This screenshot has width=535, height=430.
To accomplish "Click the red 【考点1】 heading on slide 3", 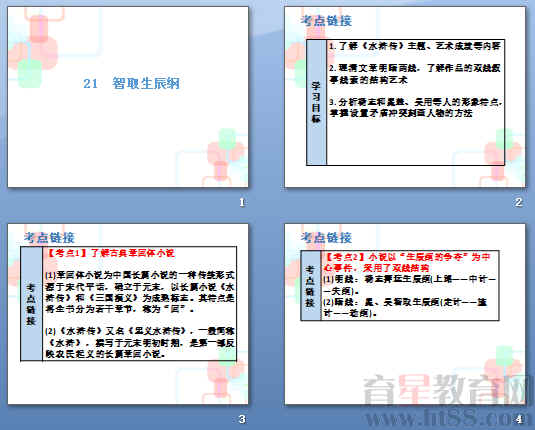I will tap(110, 253).
